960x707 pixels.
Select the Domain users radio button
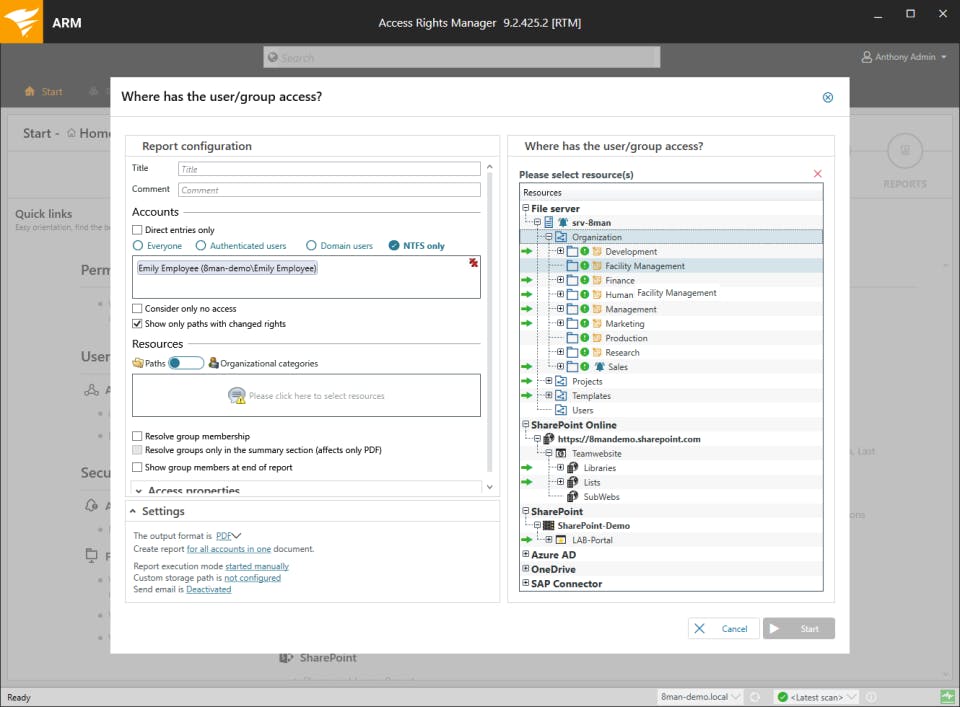[311, 245]
